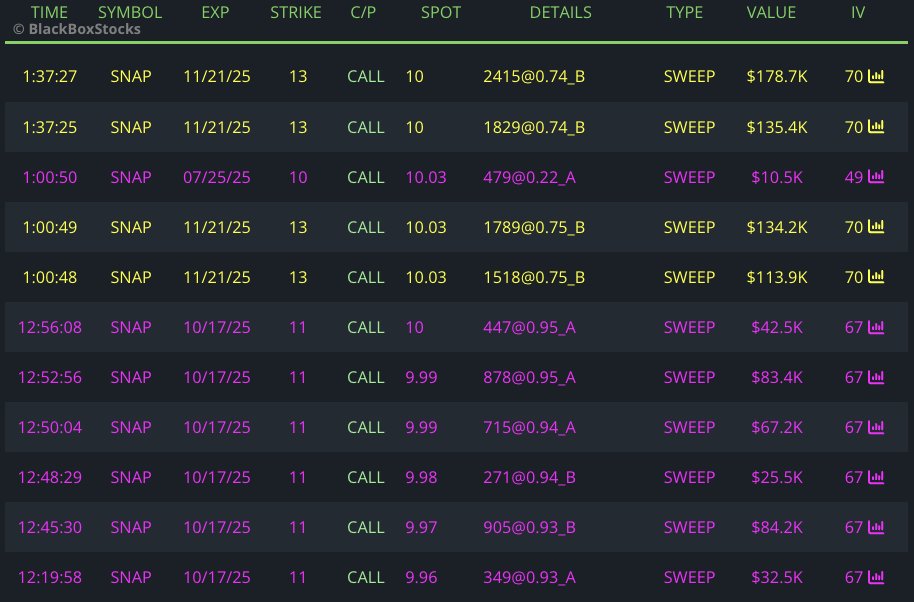
Task: Sort by the IV column header
Action: click(x=857, y=12)
